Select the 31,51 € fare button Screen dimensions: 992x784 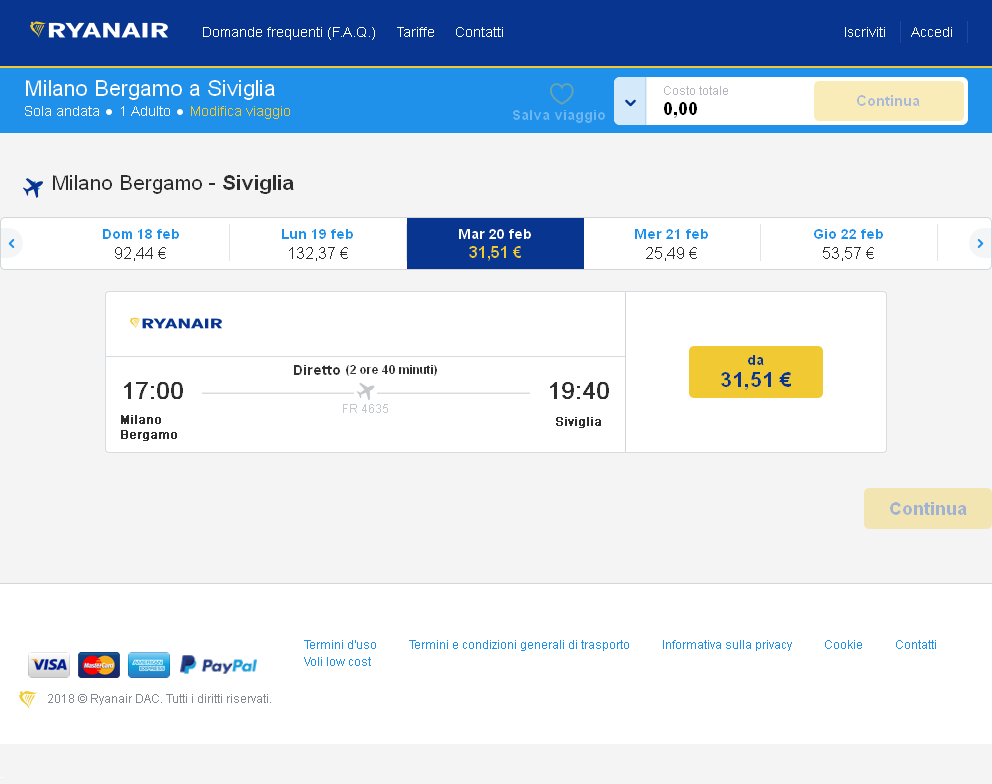point(755,372)
